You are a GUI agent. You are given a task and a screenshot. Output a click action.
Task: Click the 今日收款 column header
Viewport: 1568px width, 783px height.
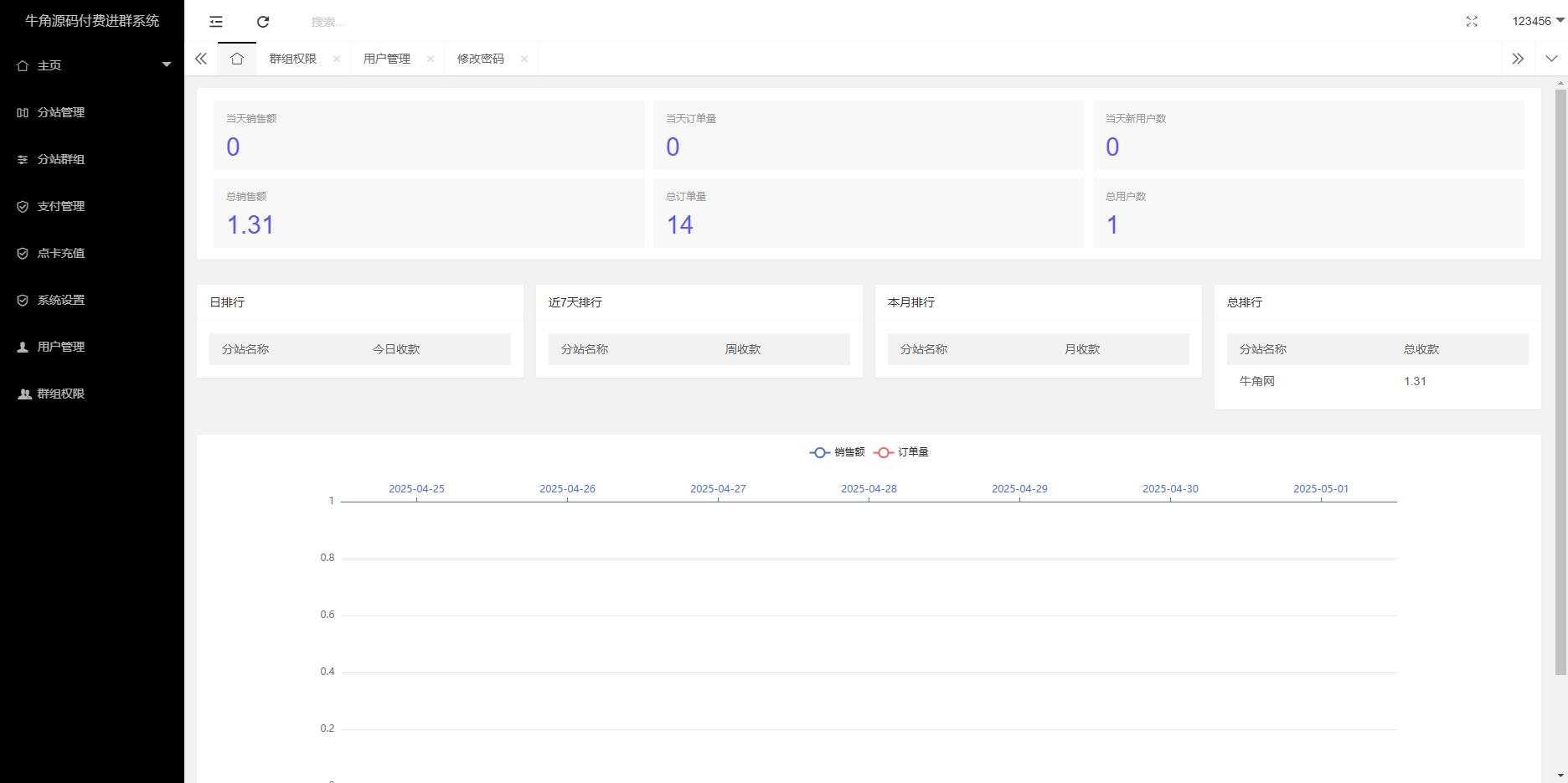click(x=396, y=349)
